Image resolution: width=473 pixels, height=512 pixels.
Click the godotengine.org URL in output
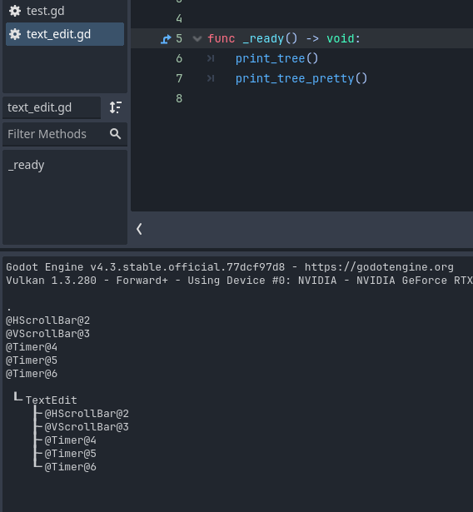pyautogui.click(x=379, y=267)
